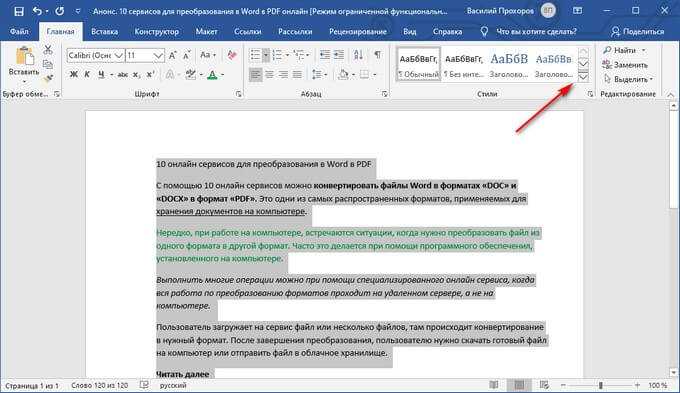Open the Файл tab
This screenshot has height=393, width=680.
(19, 32)
